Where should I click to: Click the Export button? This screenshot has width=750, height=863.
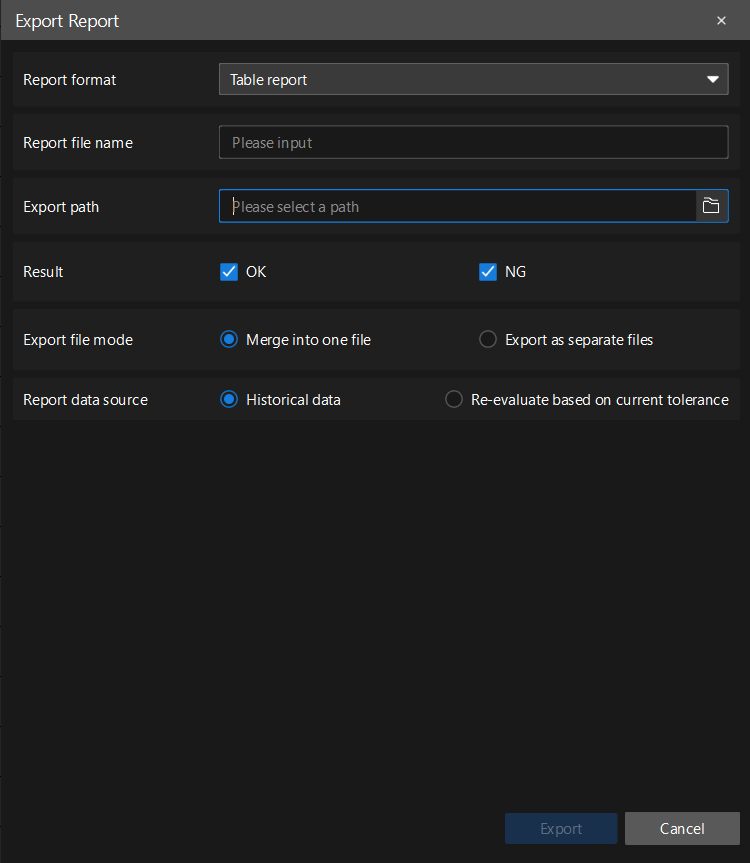click(561, 828)
